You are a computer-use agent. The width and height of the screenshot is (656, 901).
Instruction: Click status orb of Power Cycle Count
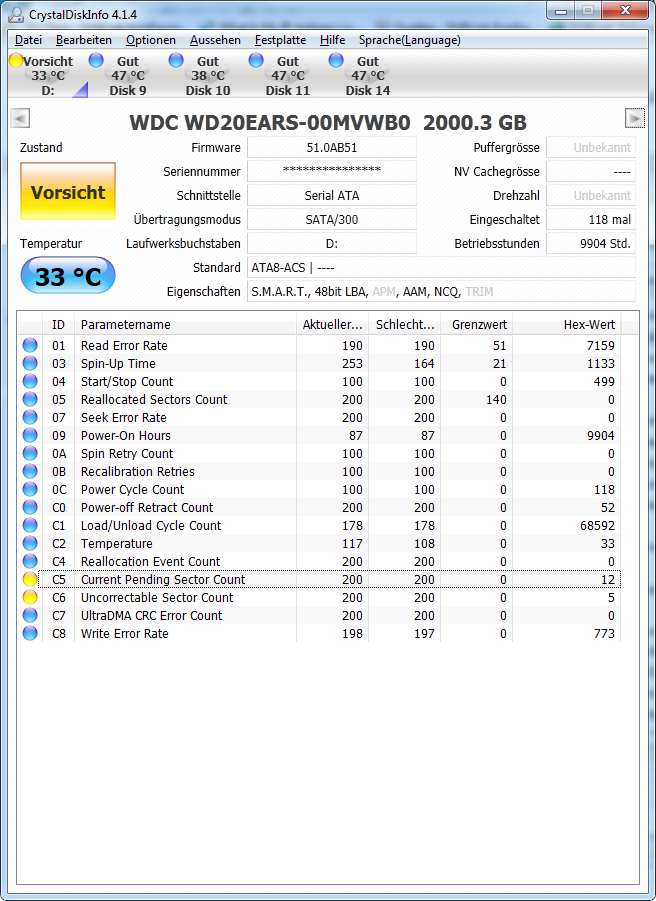[x=30, y=489]
